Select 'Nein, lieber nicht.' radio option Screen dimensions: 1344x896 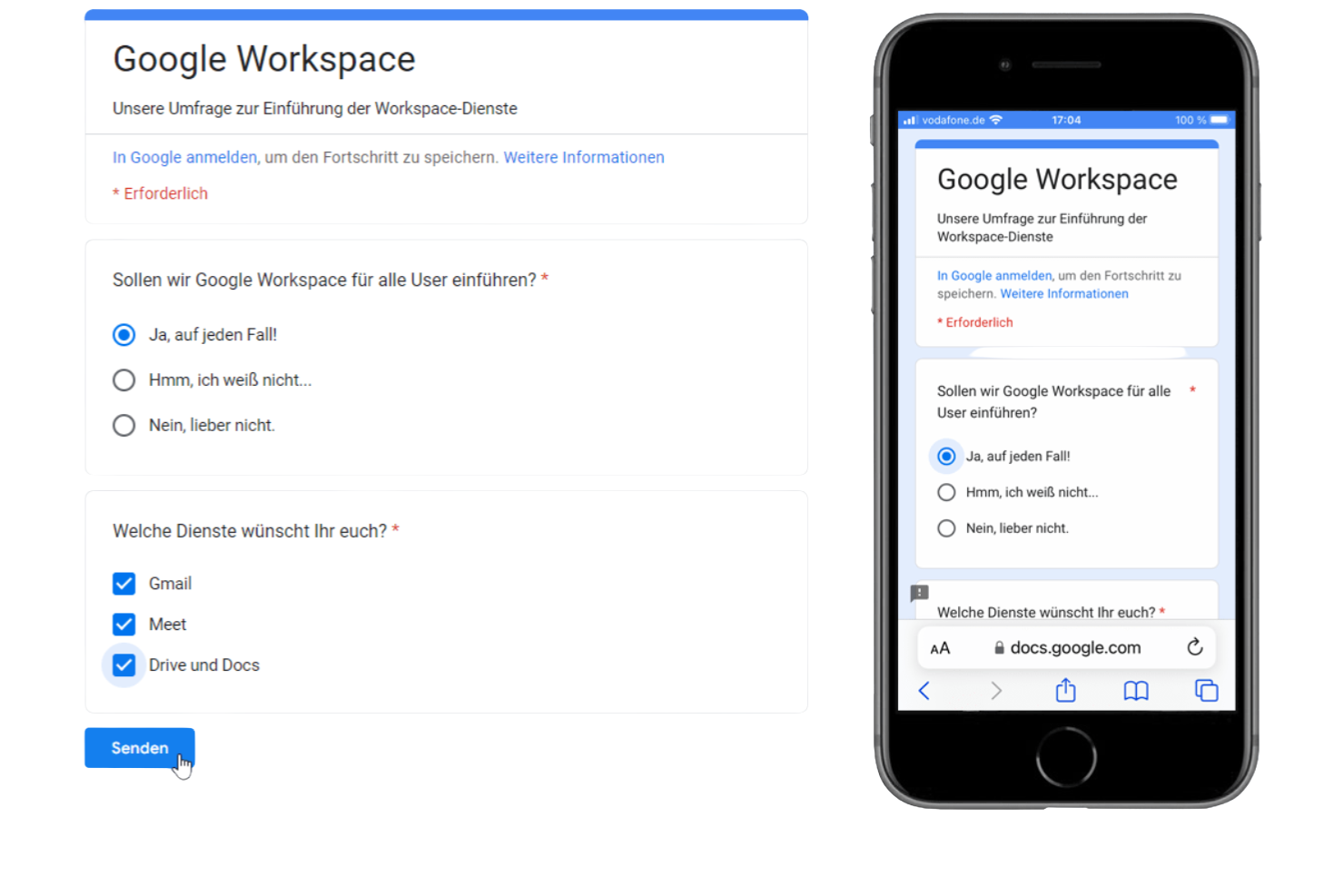tap(124, 425)
